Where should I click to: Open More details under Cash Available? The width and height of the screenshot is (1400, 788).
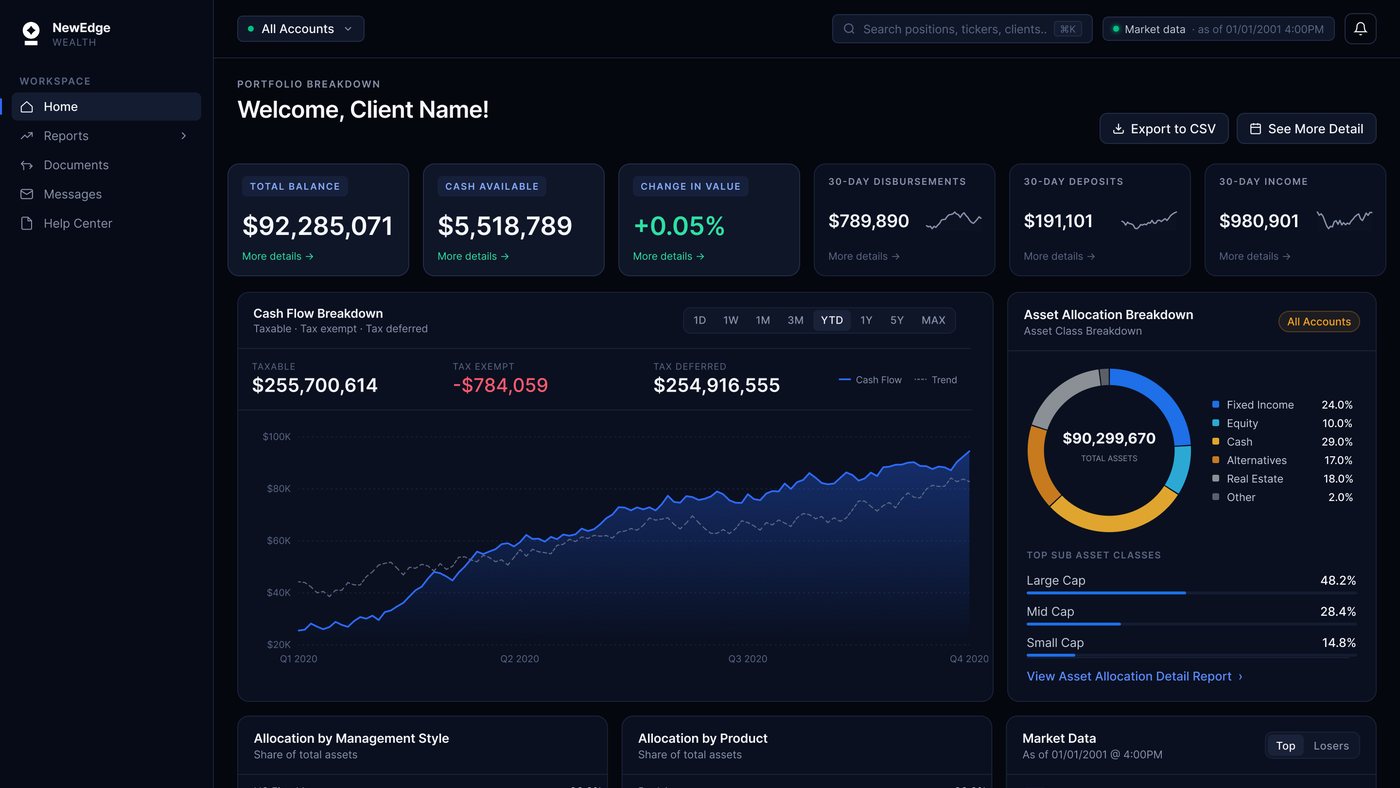[473, 256]
